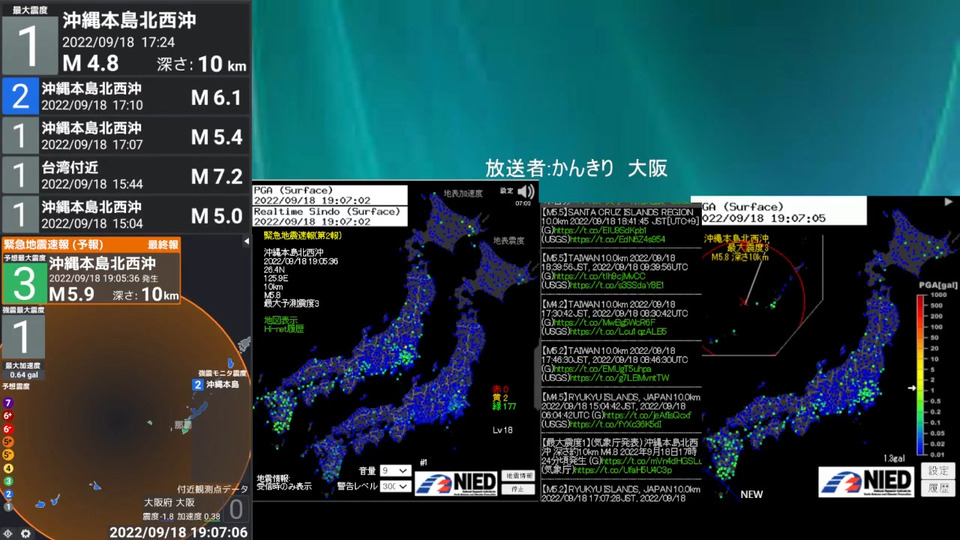This screenshot has height=540, width=960.
Task: Click the intensity 4 legend circle
Action: 8,468
